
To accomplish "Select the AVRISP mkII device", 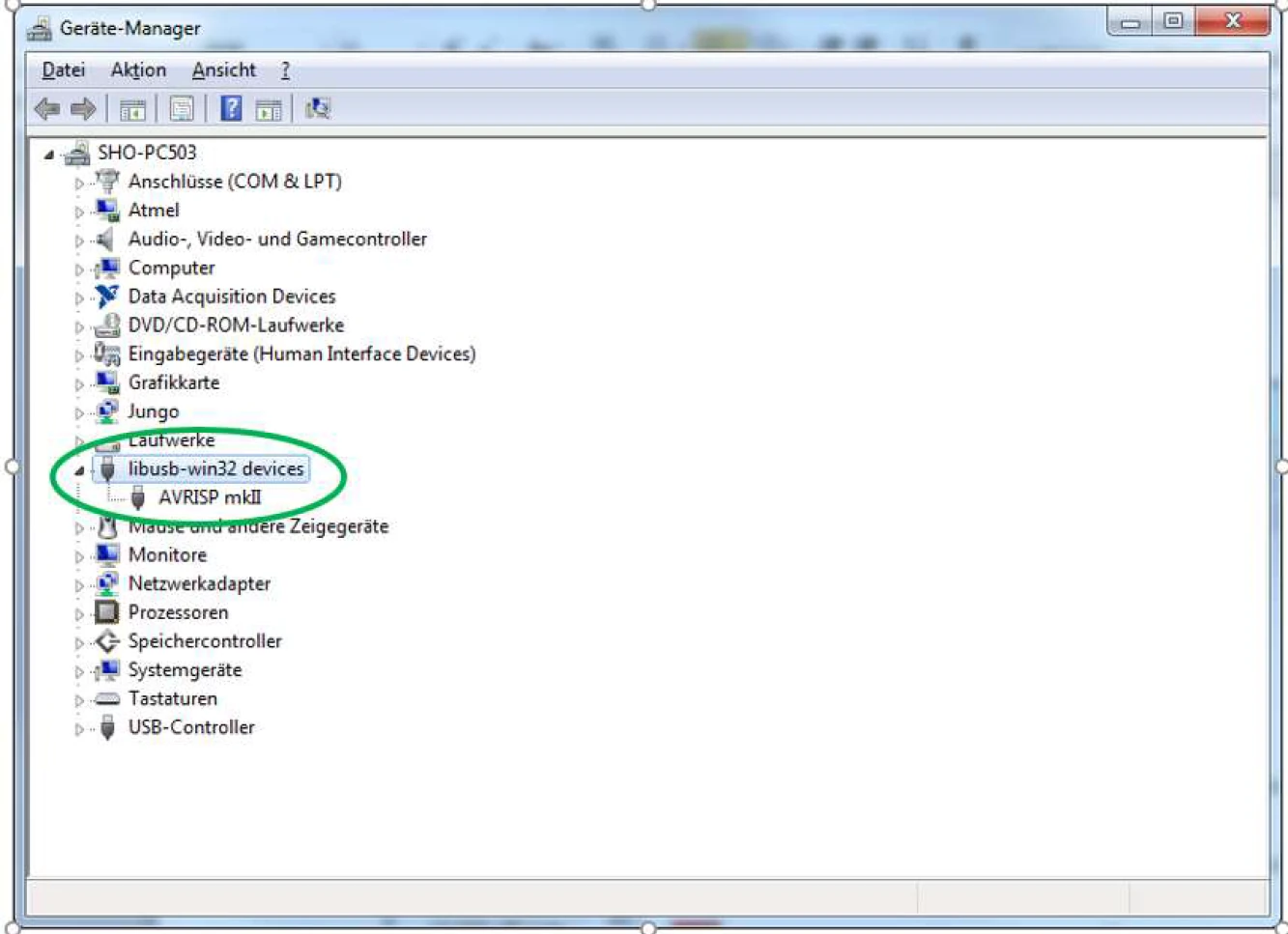I will [209, 497].
